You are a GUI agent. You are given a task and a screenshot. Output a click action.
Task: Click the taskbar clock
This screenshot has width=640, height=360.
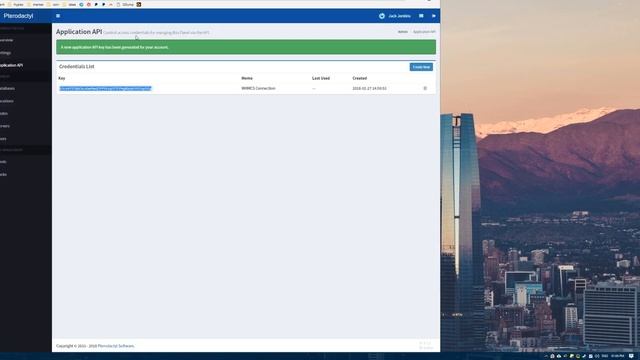(x=618, y=356)
